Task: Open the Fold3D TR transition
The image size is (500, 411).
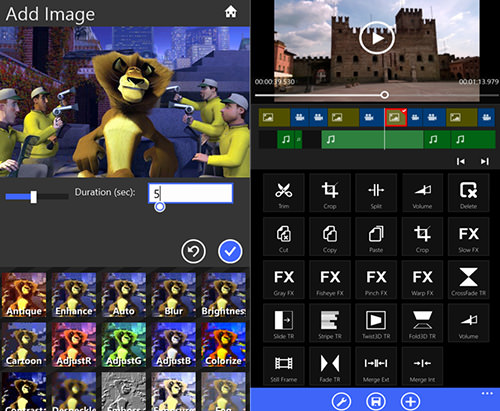Action: 422,323
